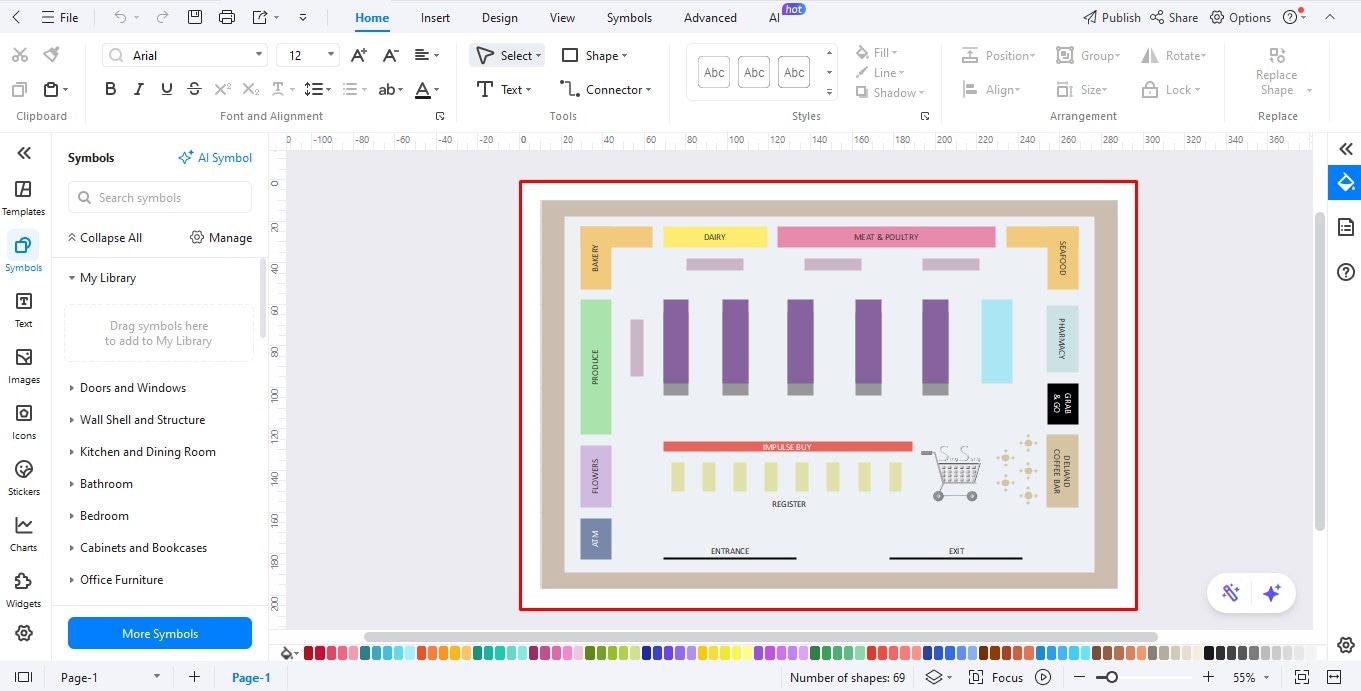This screenshot has width=1361, height=691.
Task: Open the Stickers sidebar panel
Action: [24, 478]
